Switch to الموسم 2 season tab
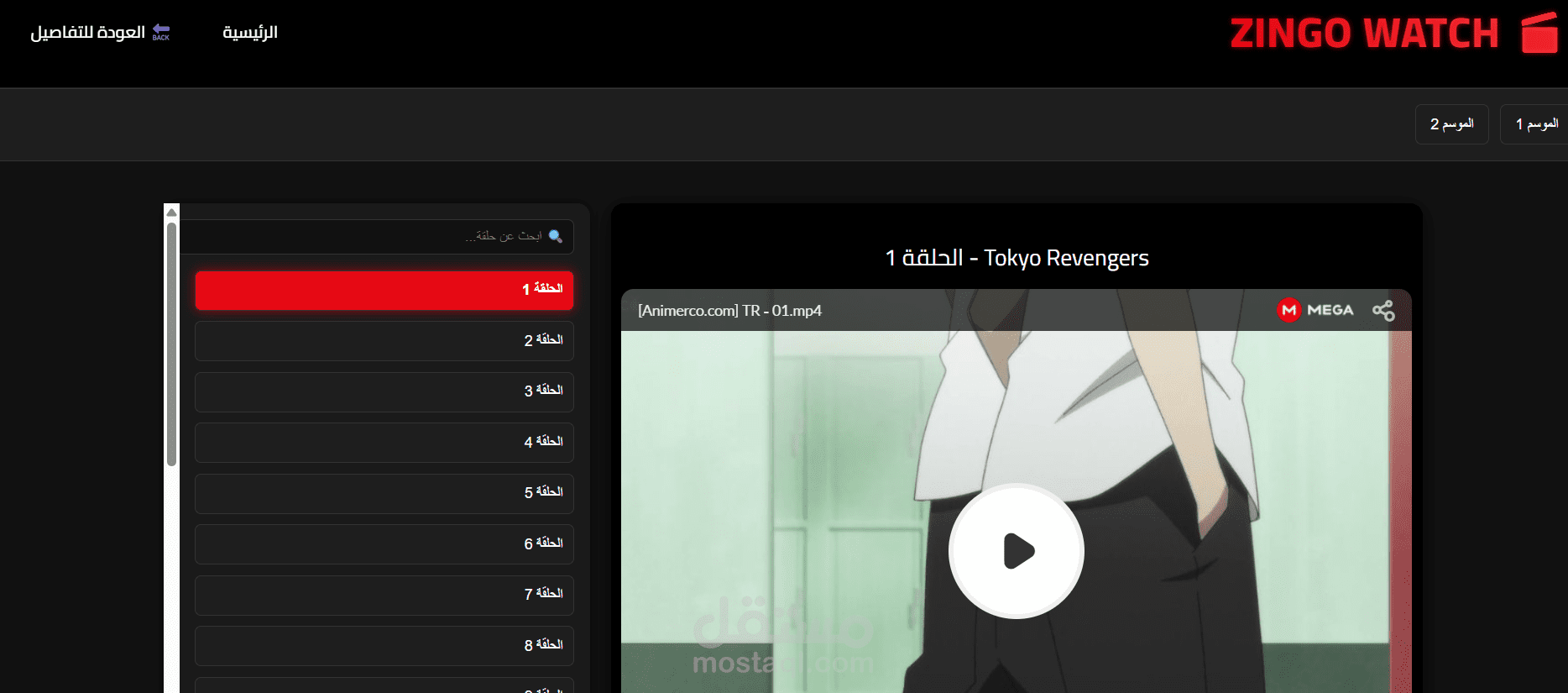This screenshot has height=693, width=1568. pos(1452,124)
